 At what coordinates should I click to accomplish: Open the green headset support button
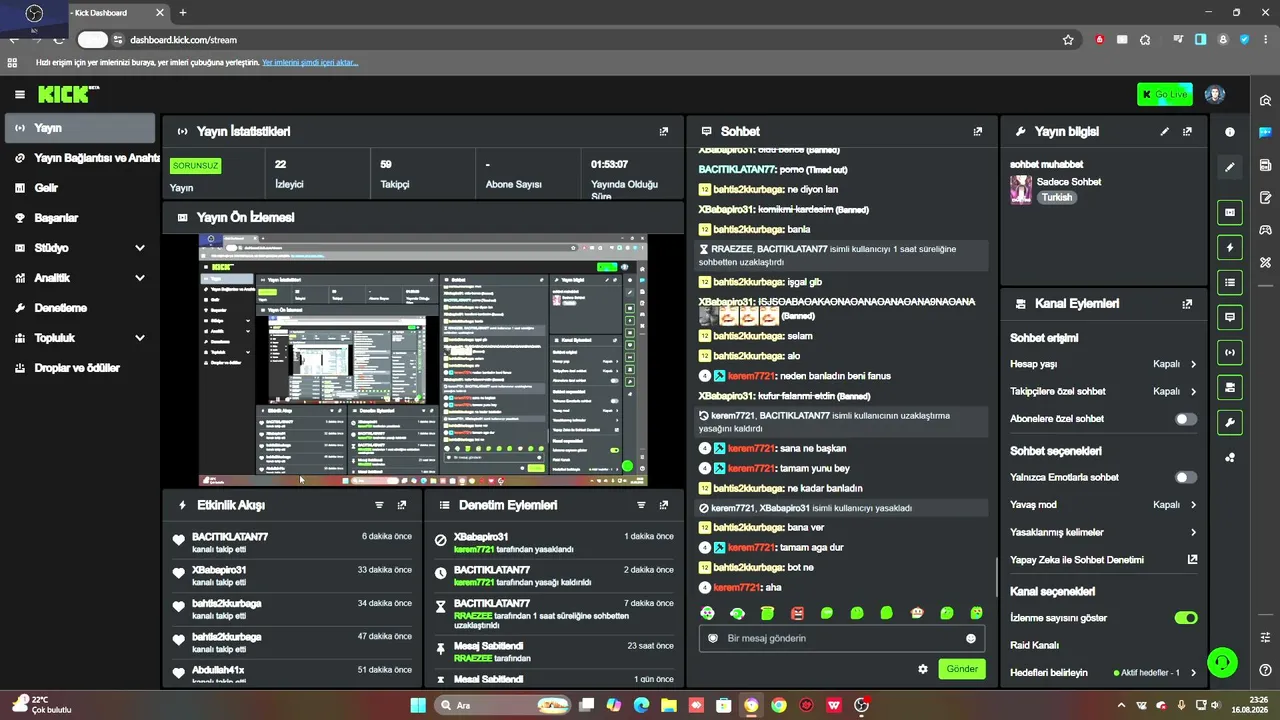pyautogui.click(x=1222, y=662)
